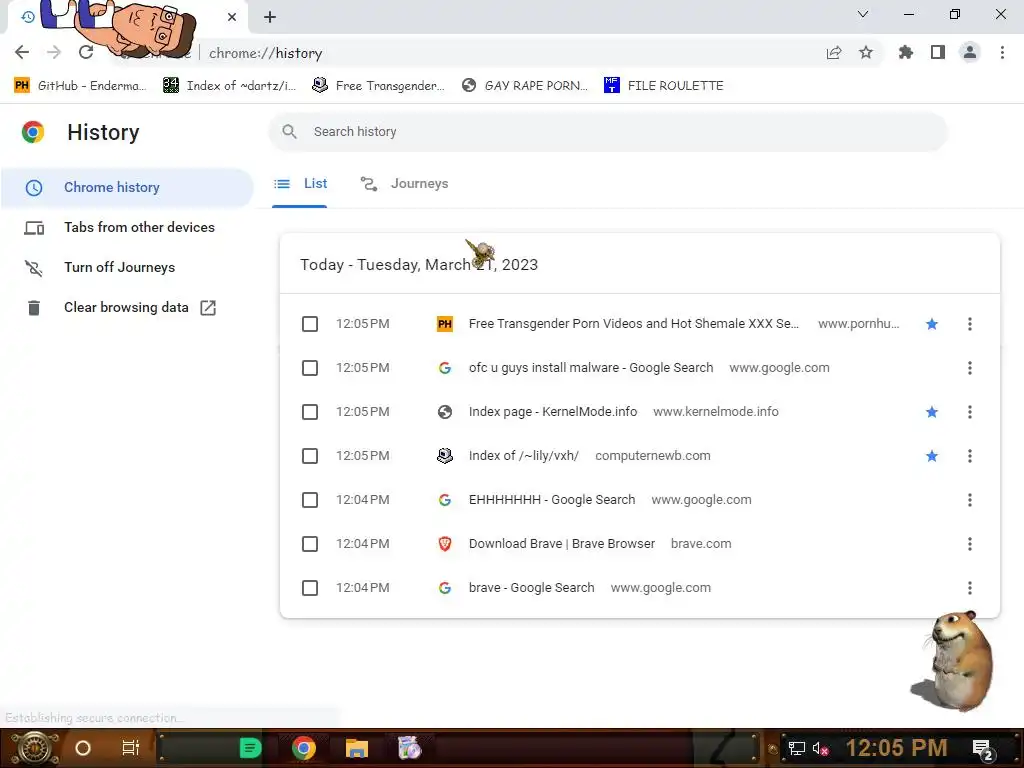The width and height of the screenshot is (1024, 768).
Task: Switch to the List tab
Action: (300, 184)
